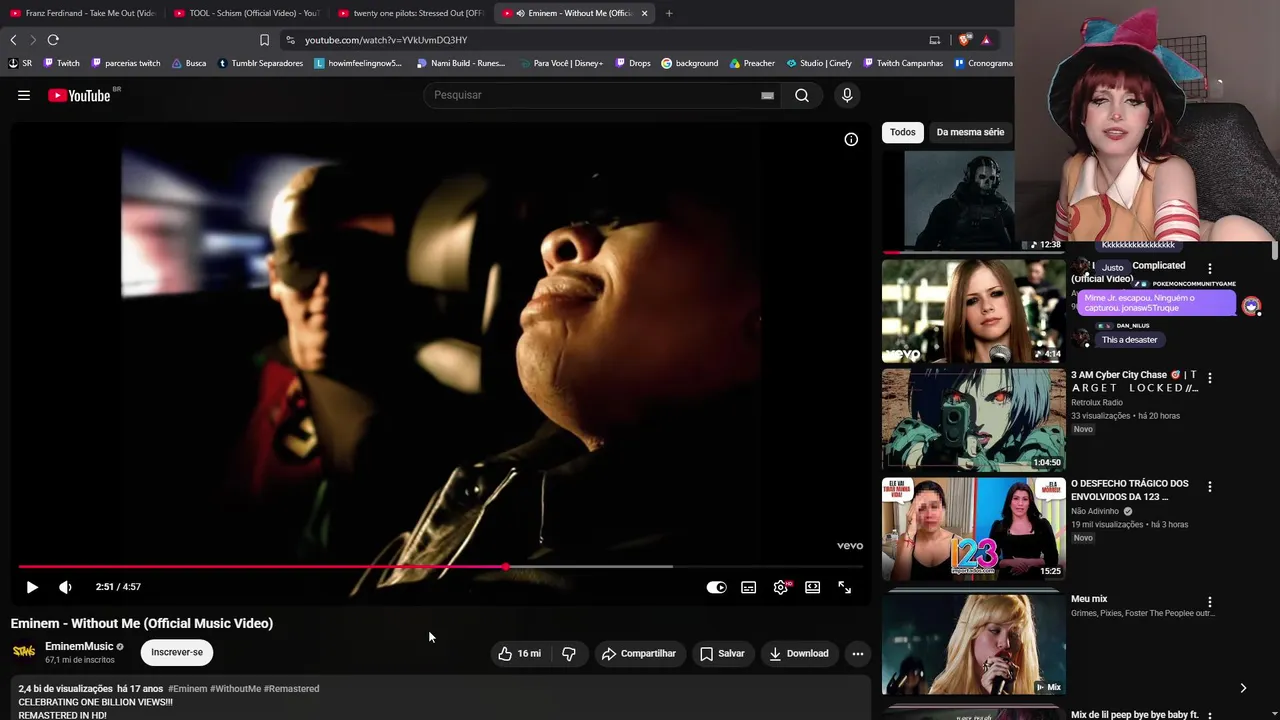The height and width of the screenshot is (720, 1280).
Task: Open options menu for O DESFECHO TRÁGICO video
Action: pyautogui.click(x=1210, y=487)
